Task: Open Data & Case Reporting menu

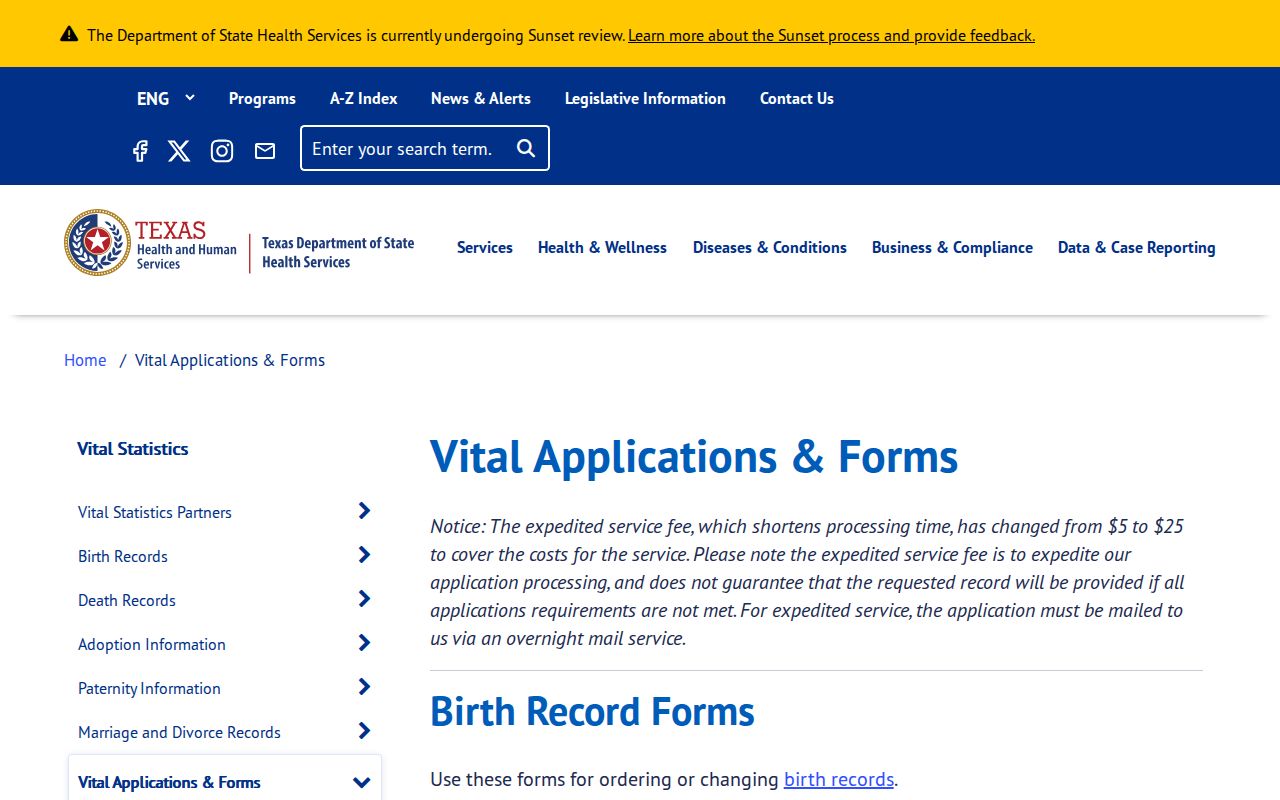Action: (x=1137, y=247)
